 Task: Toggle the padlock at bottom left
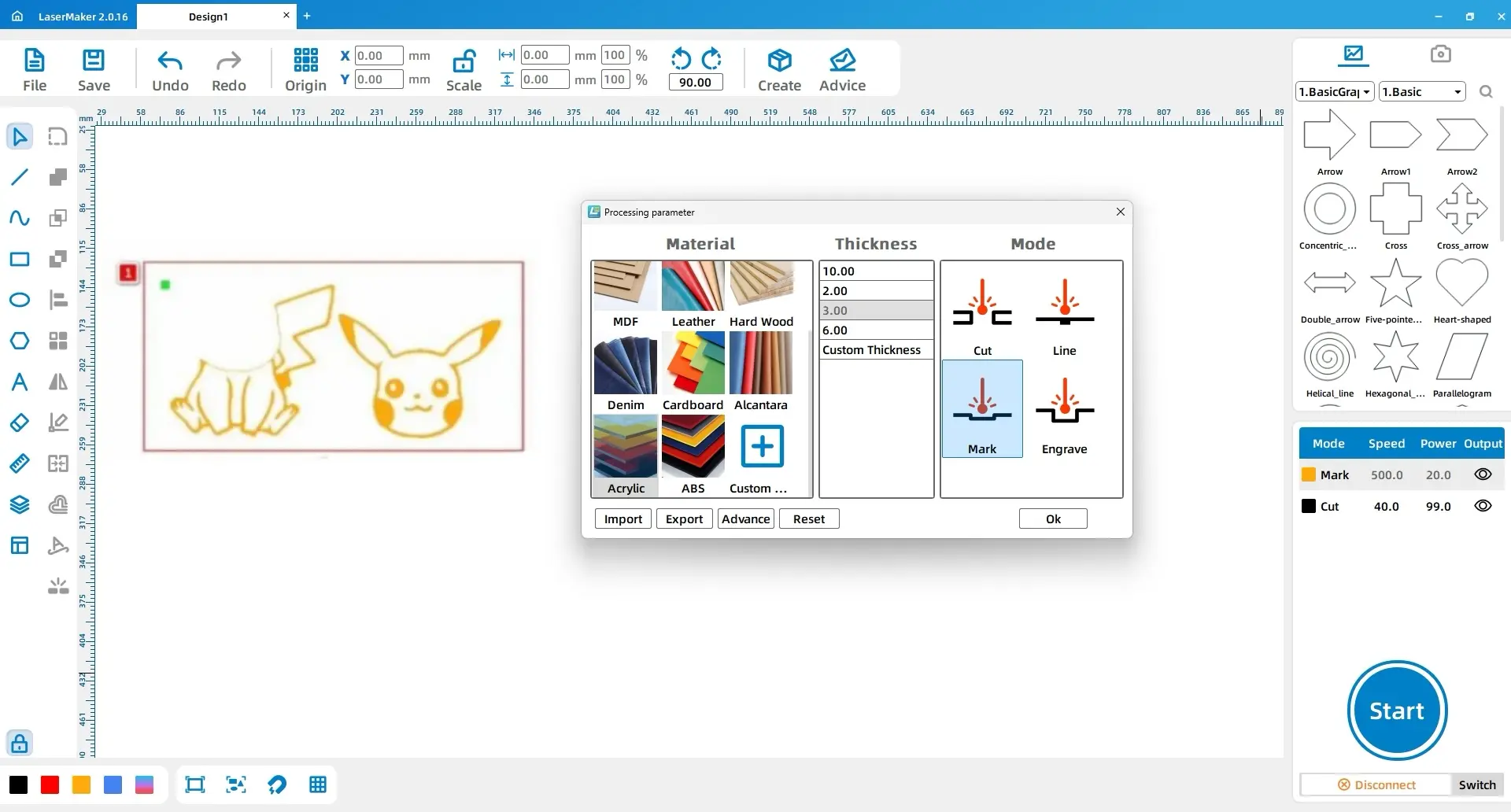[x=20, y=743]
